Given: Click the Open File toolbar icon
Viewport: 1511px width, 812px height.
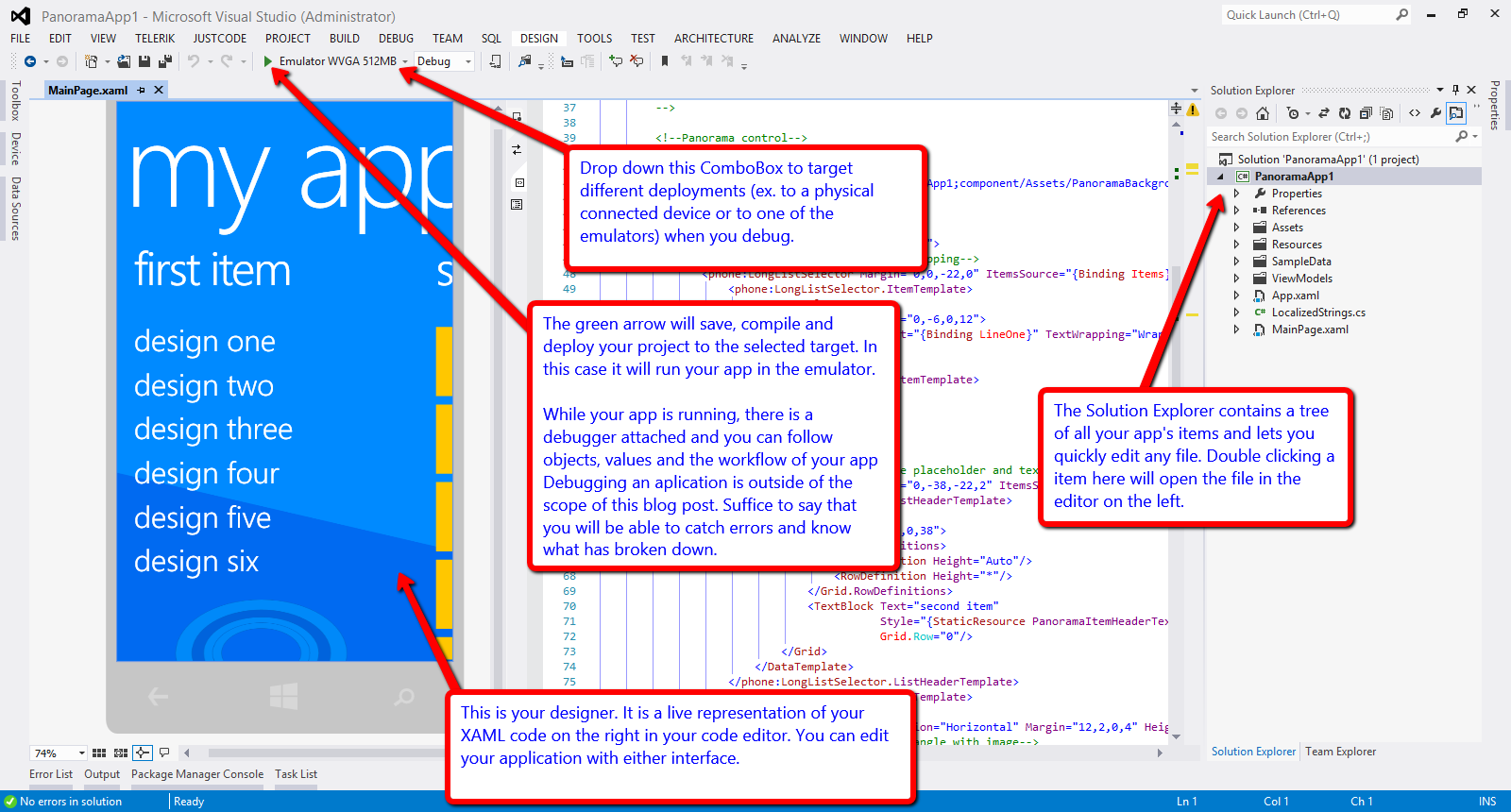Looking at the screenshot, I should click(124, 61).
